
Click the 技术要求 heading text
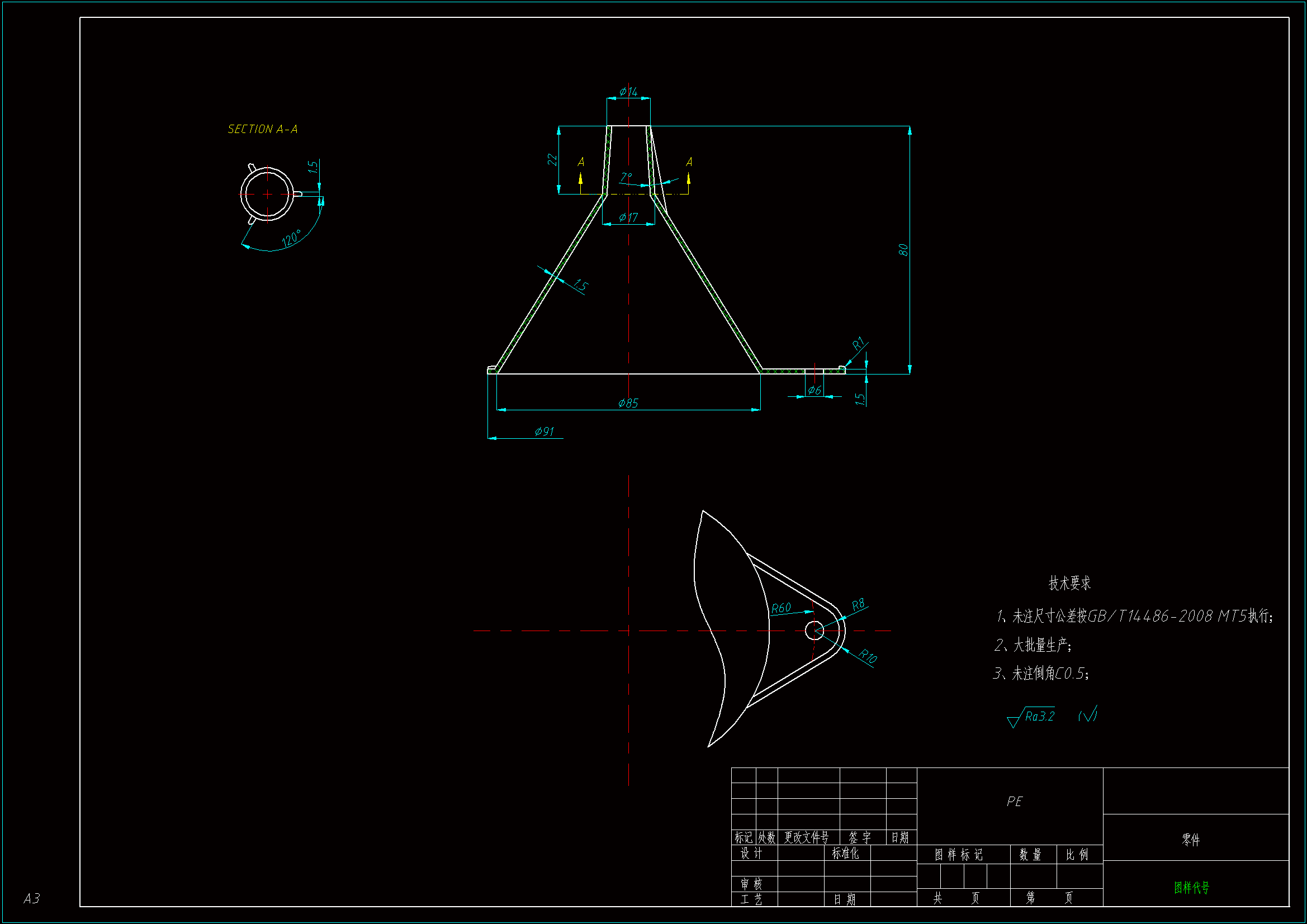tap(1069, 583)
